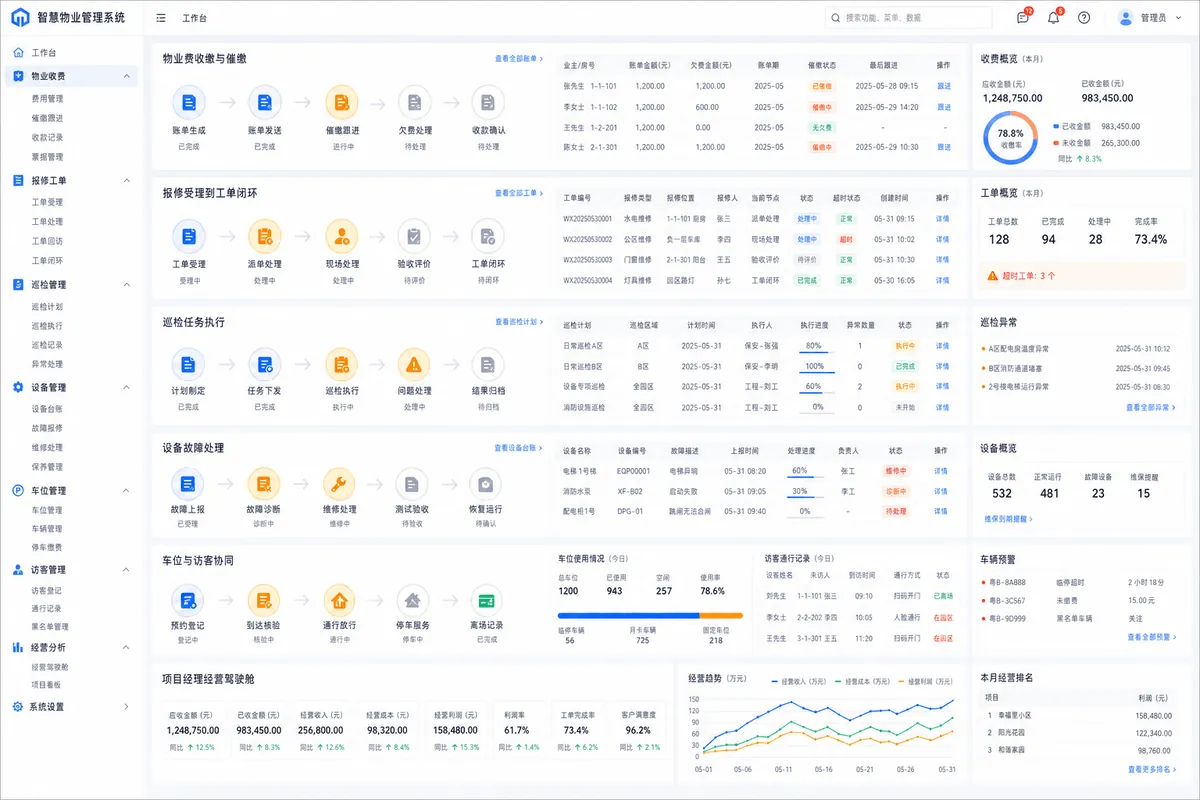This screenshot has height=800, width=1200.
Task: Select the 维修处理 wrench step icon
Action: [x=339, y=484]
